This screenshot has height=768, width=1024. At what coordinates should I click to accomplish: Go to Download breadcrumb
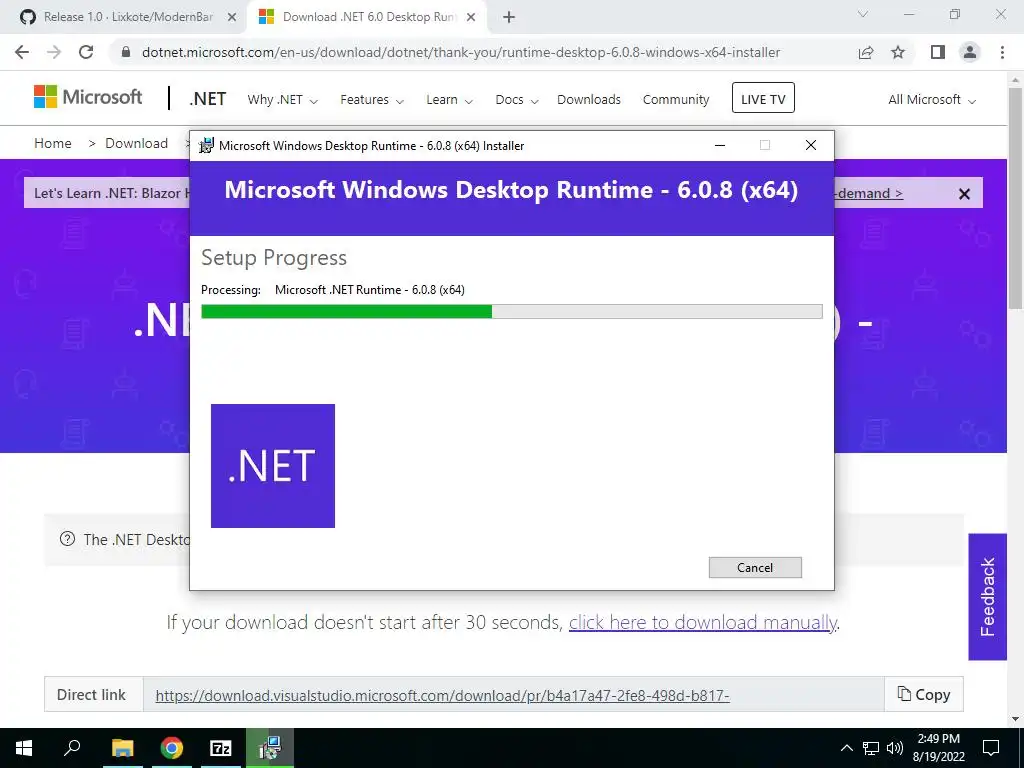pos(136,143)
